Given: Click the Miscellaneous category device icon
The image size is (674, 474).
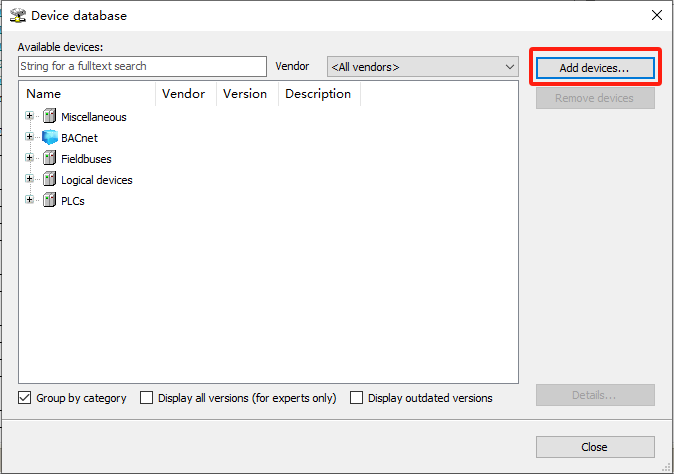Looking at the screenshot, I should click(x=49, y=116).
